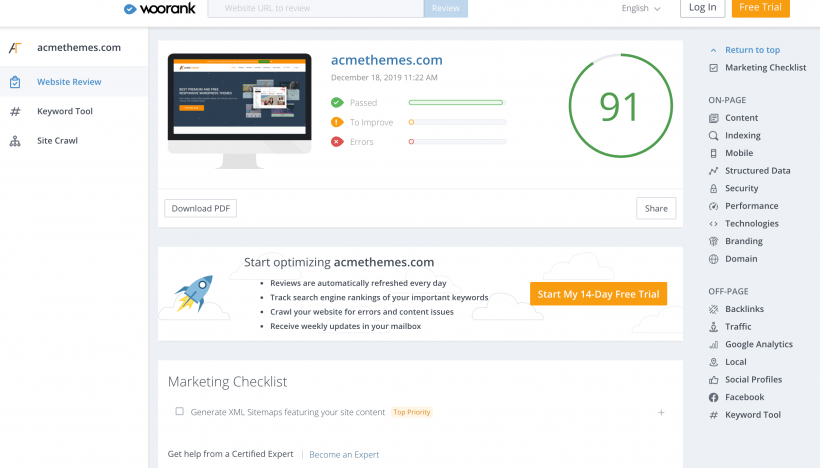Click the Become an Expert link

point(344,454)
